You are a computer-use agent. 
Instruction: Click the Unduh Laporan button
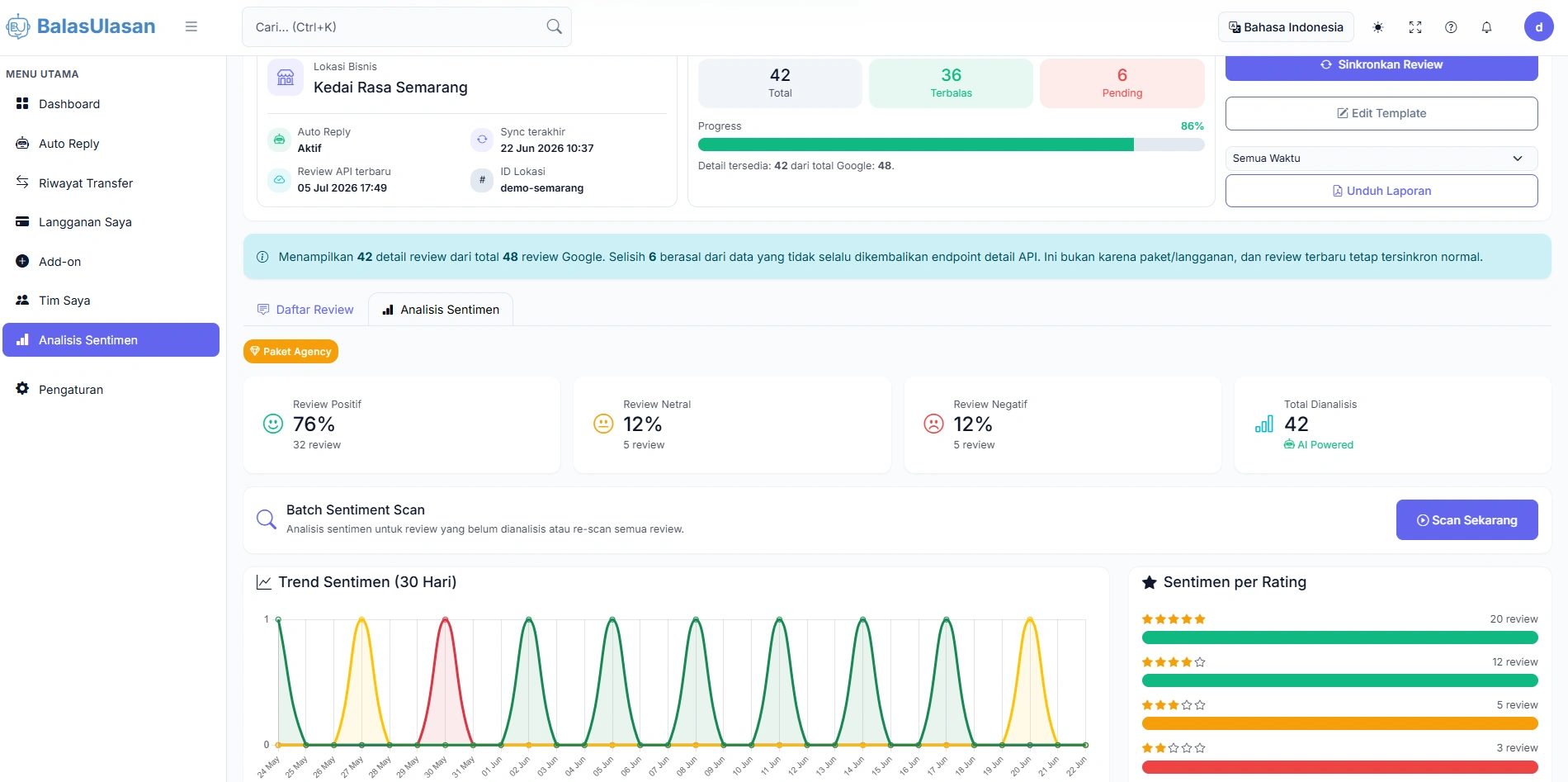click(x=1381, y=191)
